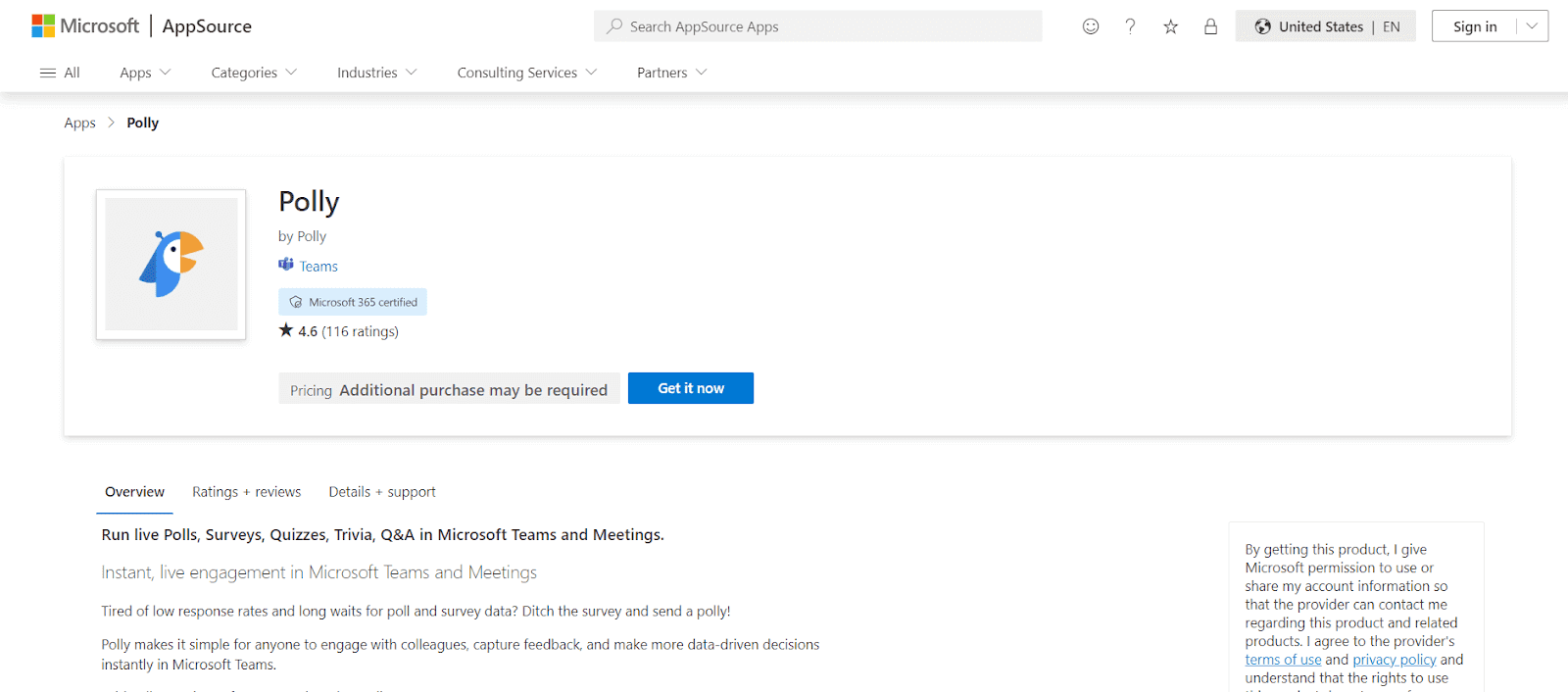Click the Teams product icon
The height and width of the screenshot is (692, 1568).
286,265
